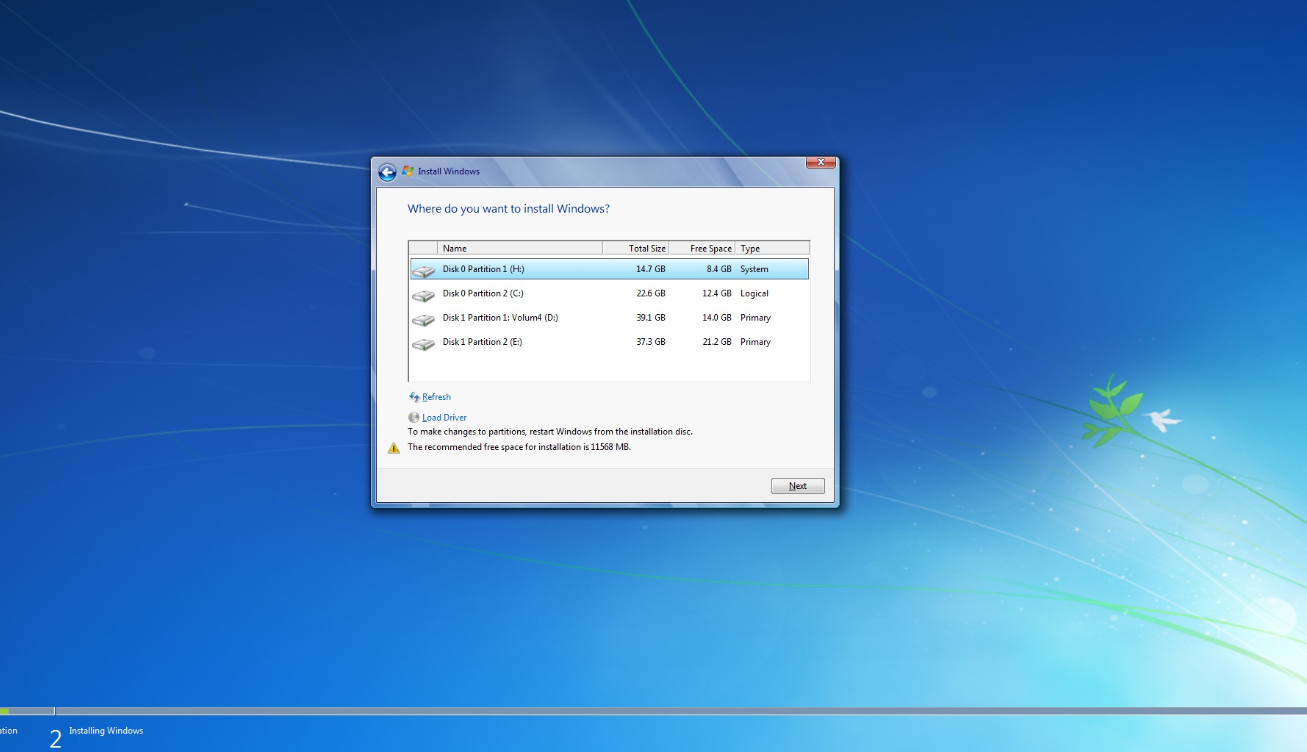Click the 12.4 GB free space value
Viewport: 1307px width, 752px height.
coord(717,293)
